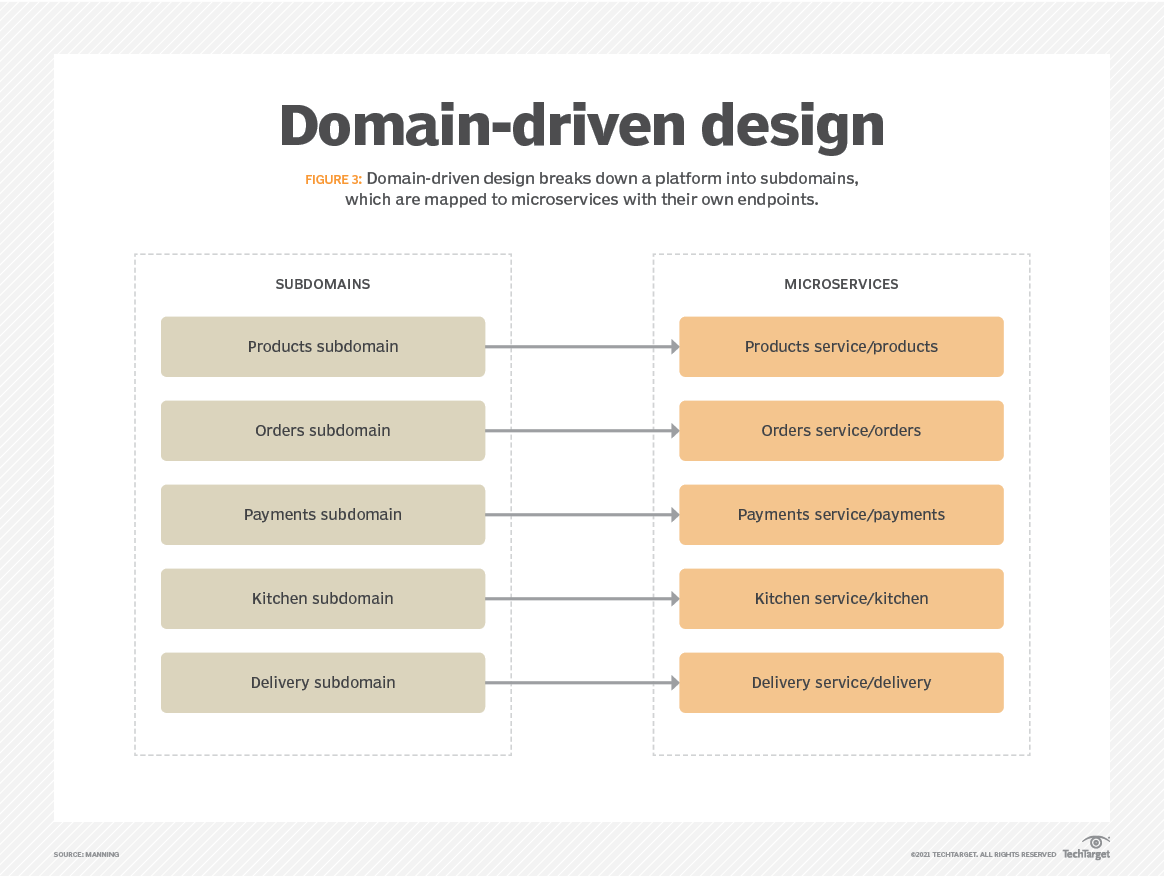Click the caption line starting "which are mapped"

click(x=582, y=200)
